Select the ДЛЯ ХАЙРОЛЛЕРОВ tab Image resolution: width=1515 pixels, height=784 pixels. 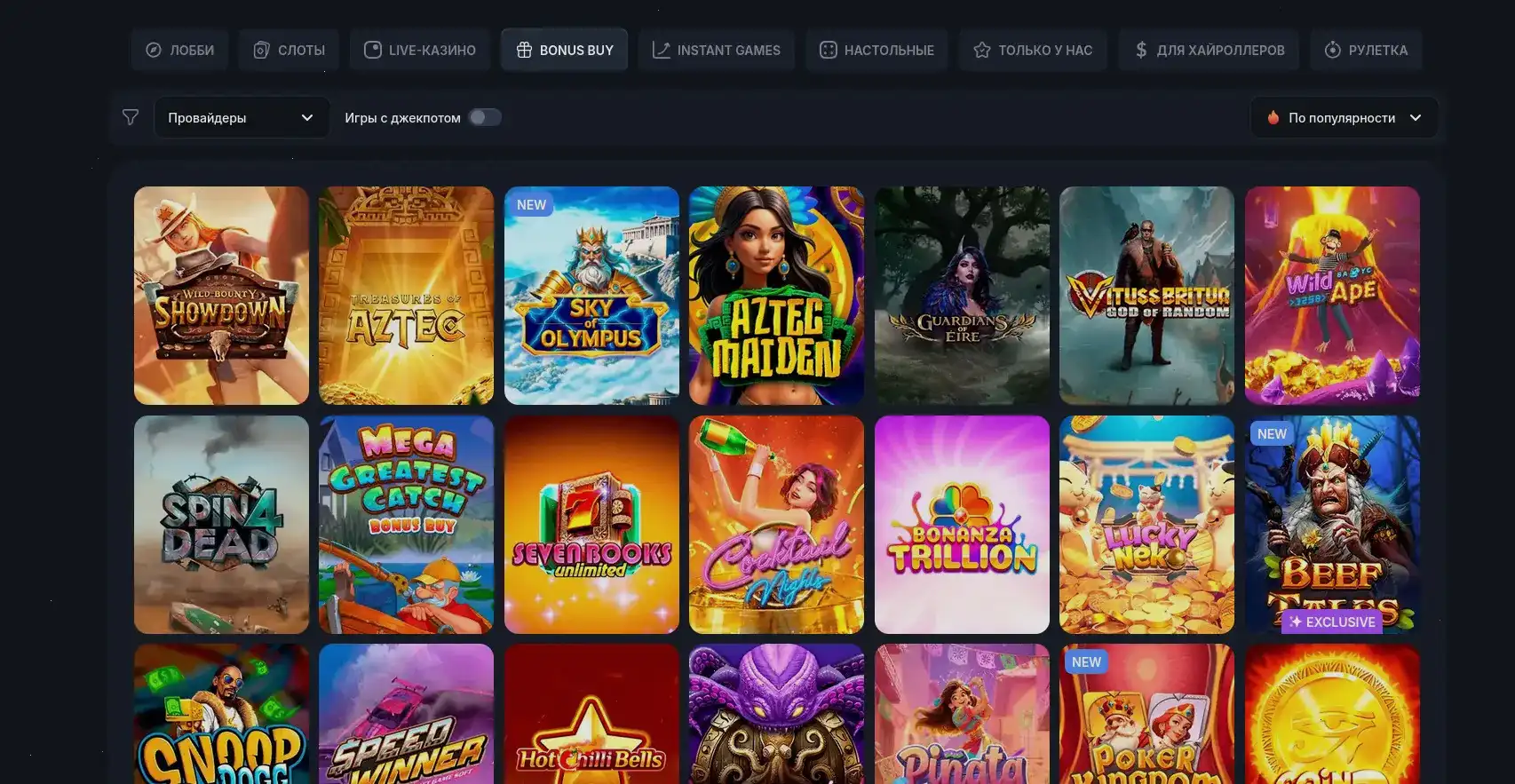(x=1209, y=50)
